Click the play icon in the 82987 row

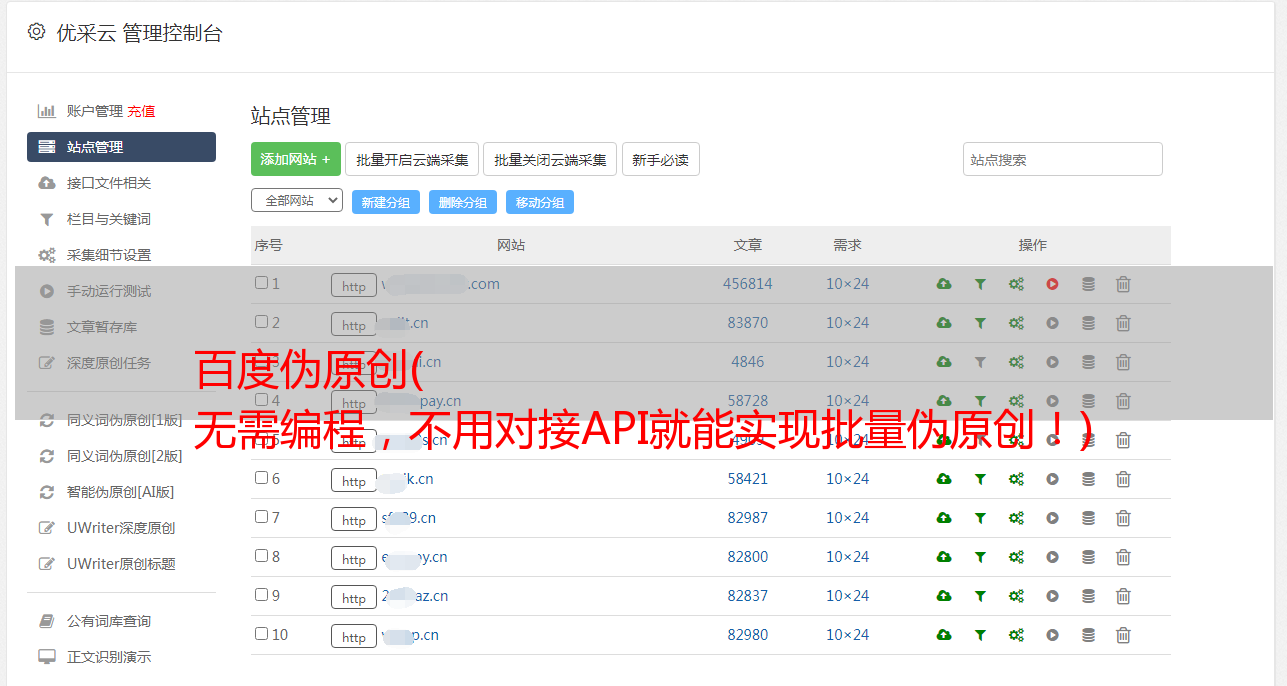pos(1052,518)
